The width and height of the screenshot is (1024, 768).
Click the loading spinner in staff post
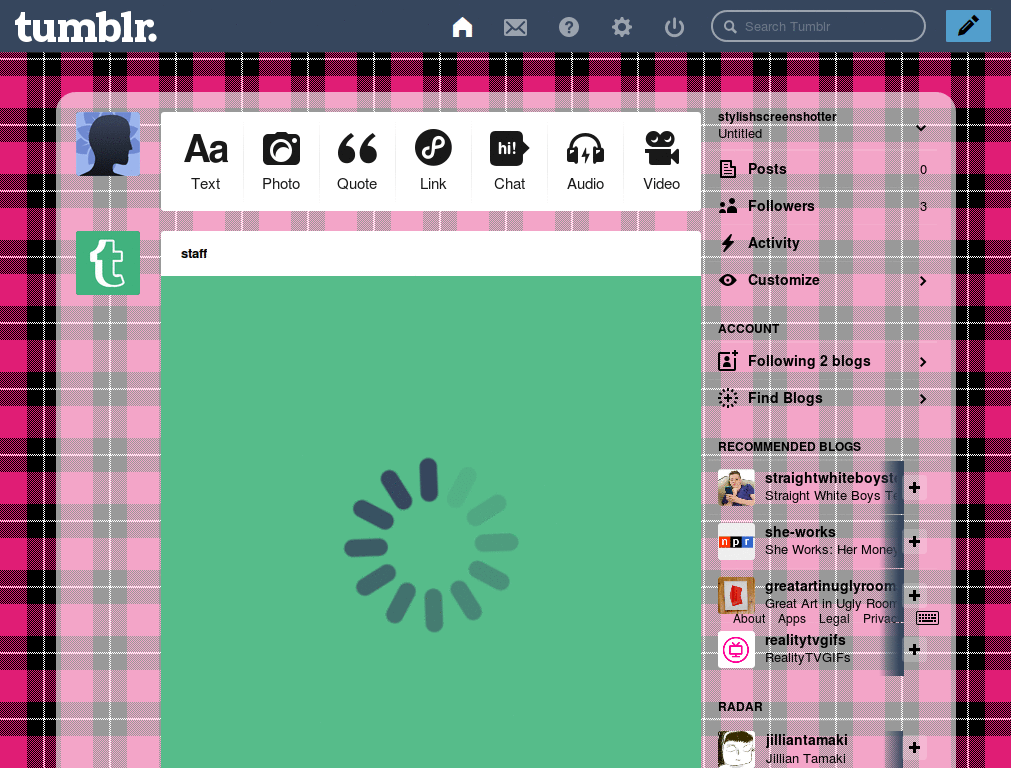coord(431,545)
